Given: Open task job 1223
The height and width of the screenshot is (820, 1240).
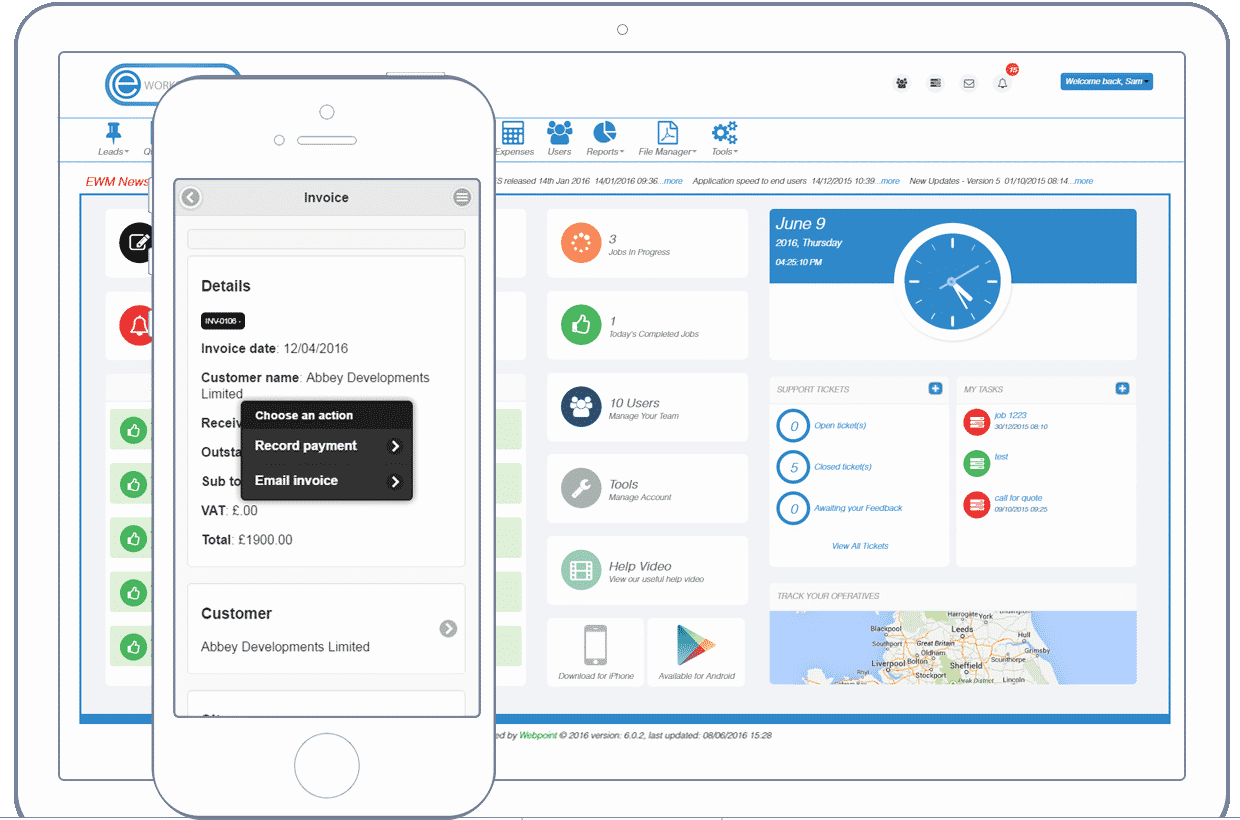Looking at the screenshot, I should pyautogui.click(x=1010, y=415).
